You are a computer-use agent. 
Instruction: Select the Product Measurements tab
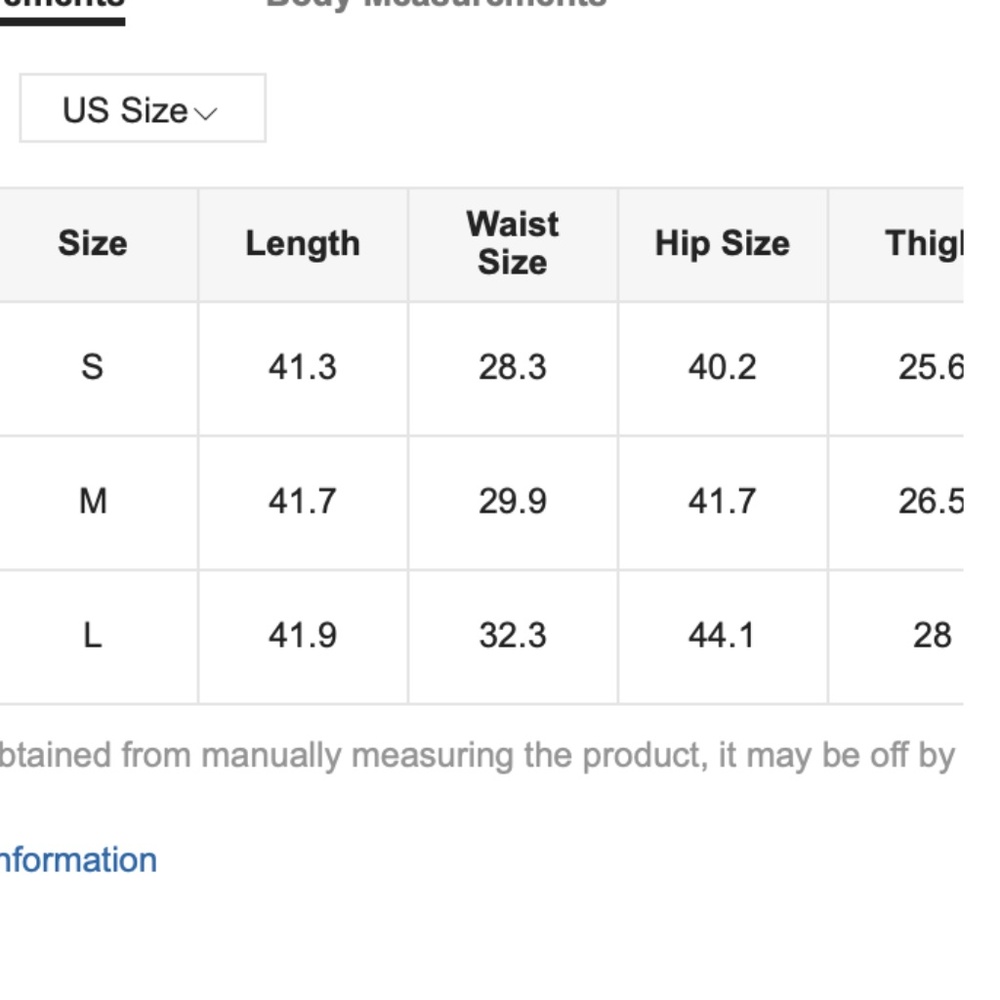pyautogui.click(x=60, y=5)
